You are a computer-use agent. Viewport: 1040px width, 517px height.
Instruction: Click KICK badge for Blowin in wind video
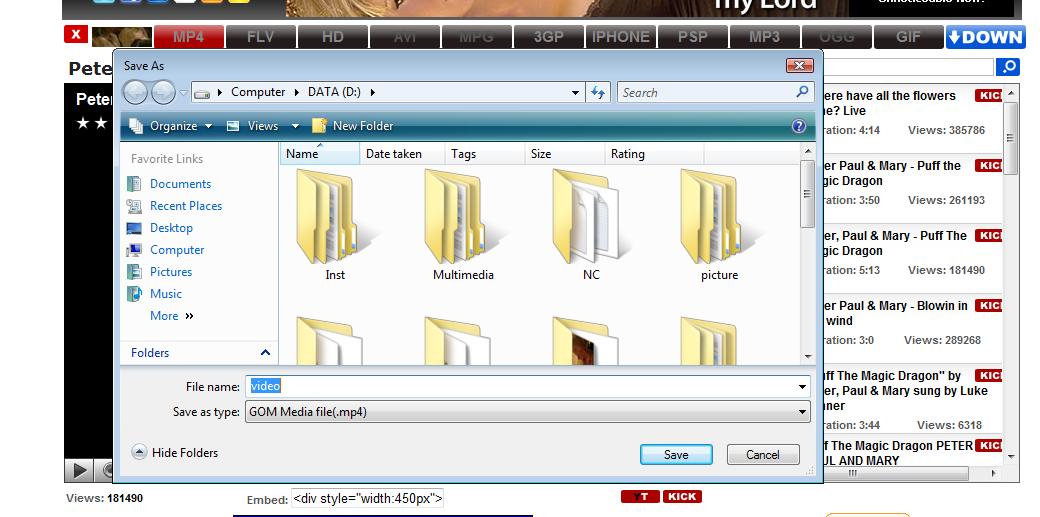pyautogui.click(x=988, y=305)
